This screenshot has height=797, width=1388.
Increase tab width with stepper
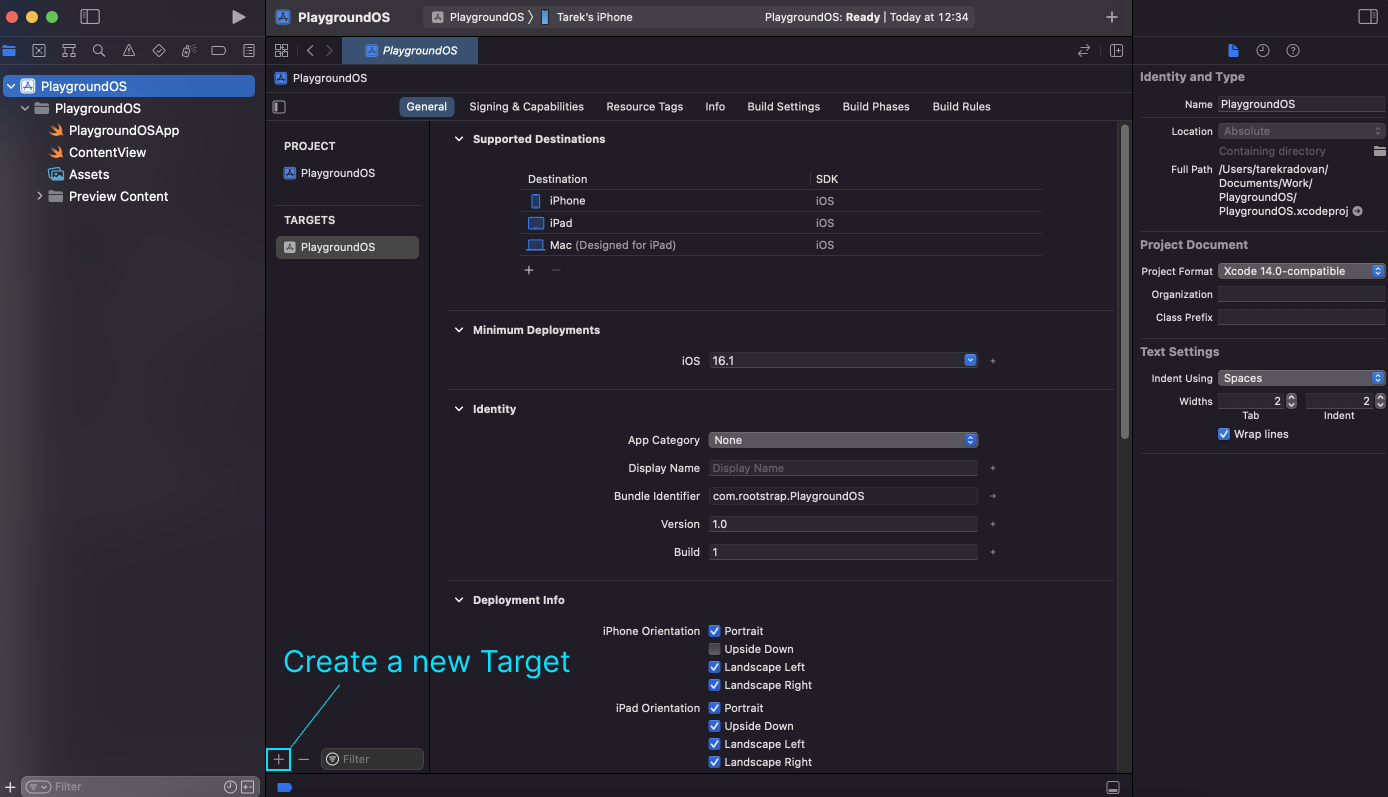point(1291,397)
